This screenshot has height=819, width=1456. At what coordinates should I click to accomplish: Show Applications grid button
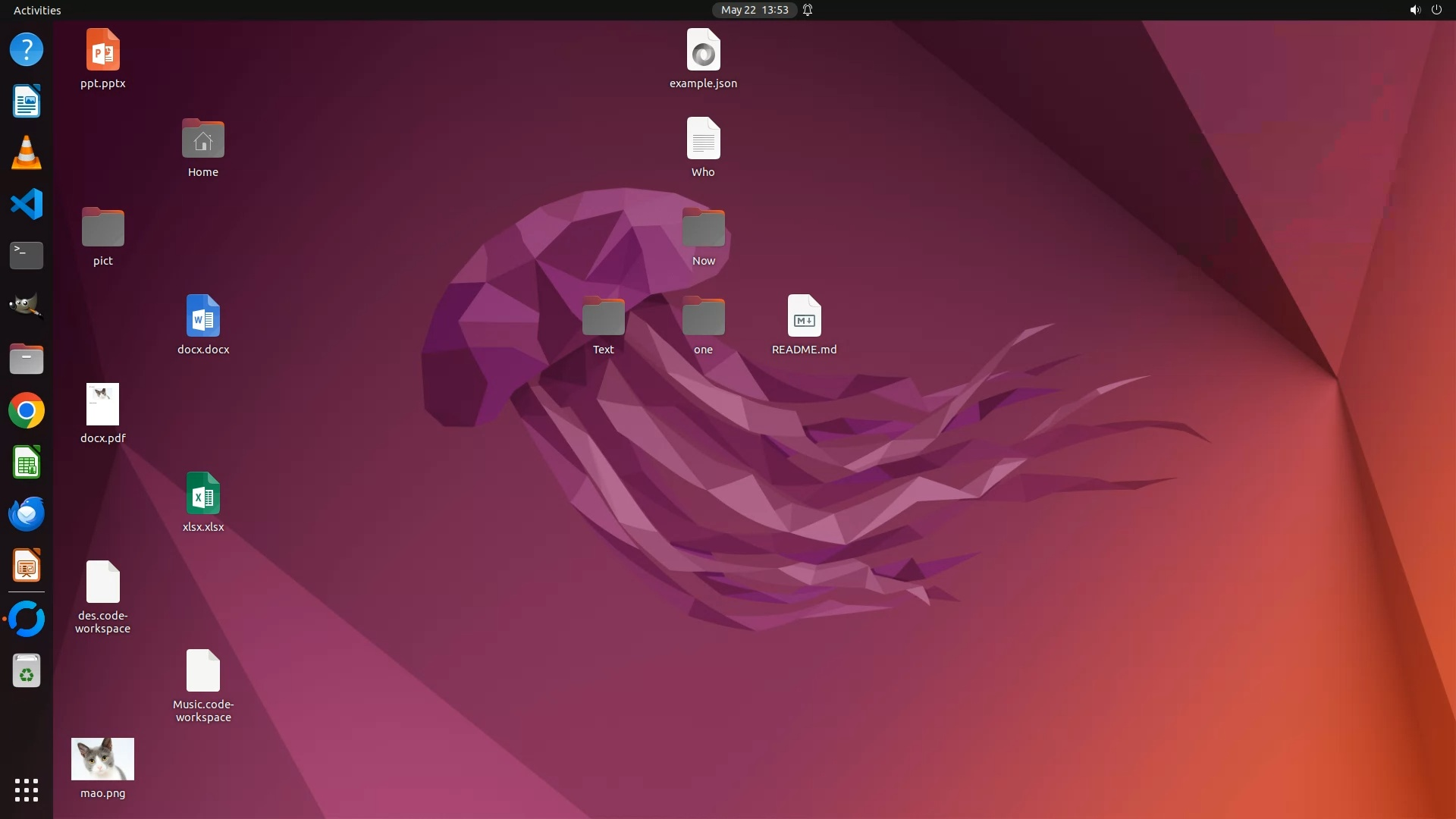point(27,790)
